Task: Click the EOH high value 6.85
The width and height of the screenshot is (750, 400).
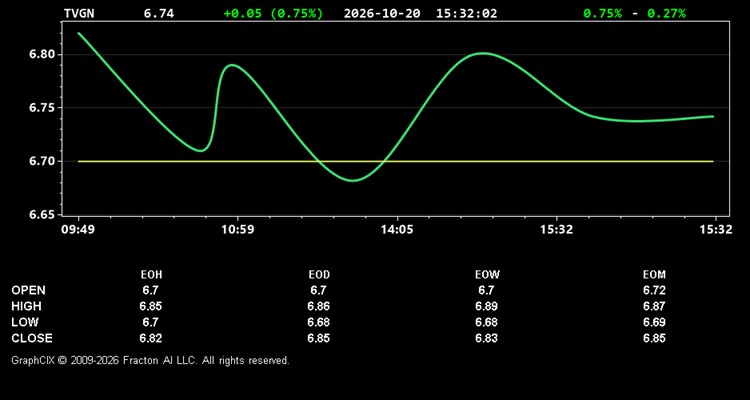Action: [x=151, y=306]
